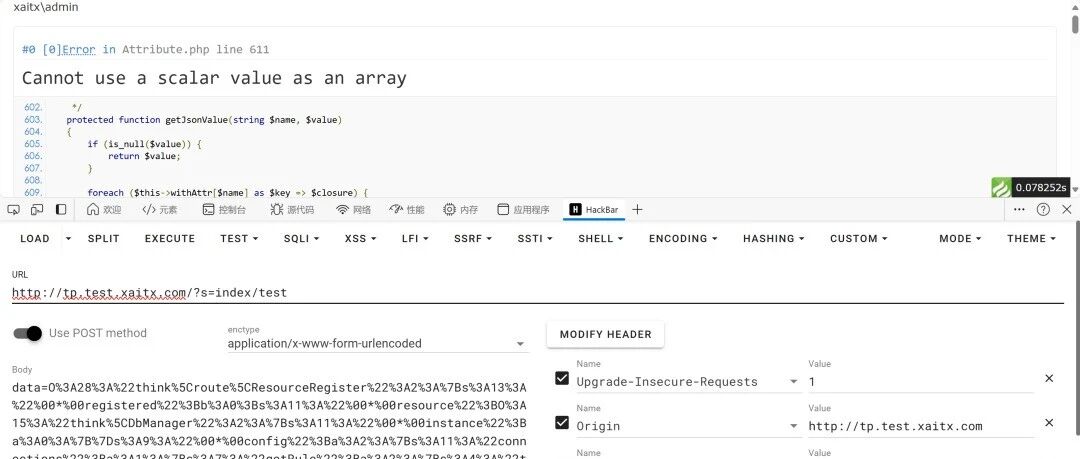Open the LFI dropdown menu

tap(415, 238)
